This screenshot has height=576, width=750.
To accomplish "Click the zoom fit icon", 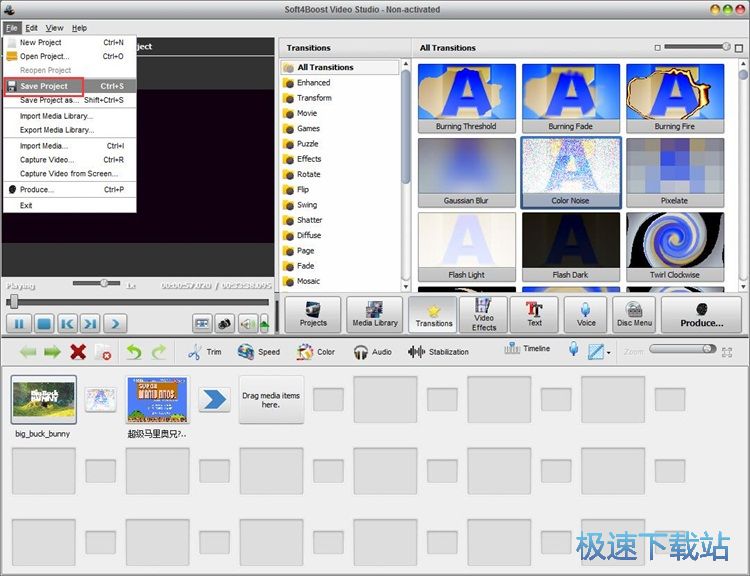I will [727, 353].
